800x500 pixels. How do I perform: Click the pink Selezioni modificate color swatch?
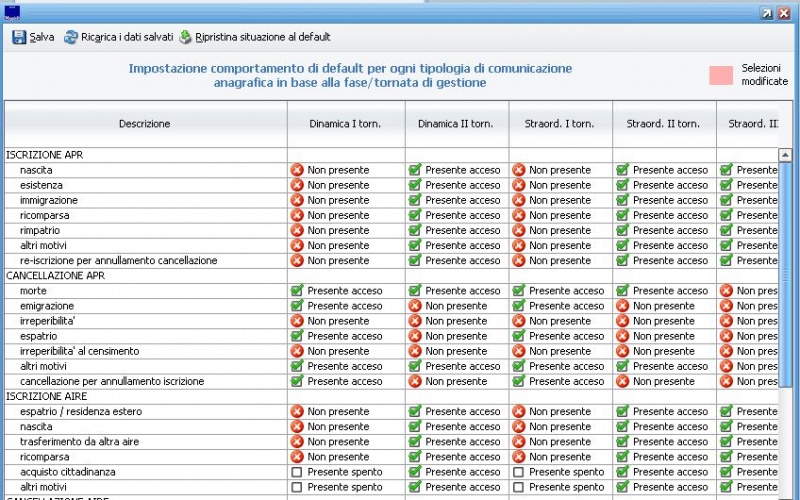(720, 75)
